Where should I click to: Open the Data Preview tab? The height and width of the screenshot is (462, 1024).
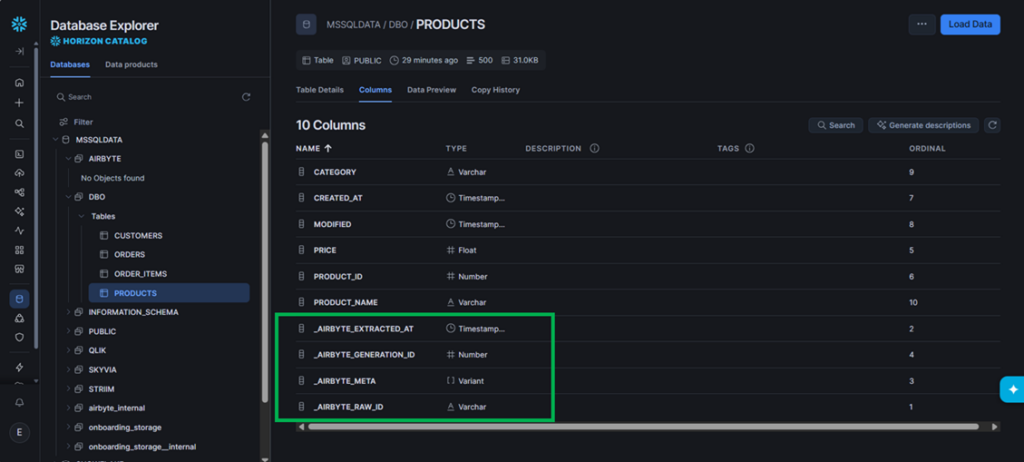point(432,90)
